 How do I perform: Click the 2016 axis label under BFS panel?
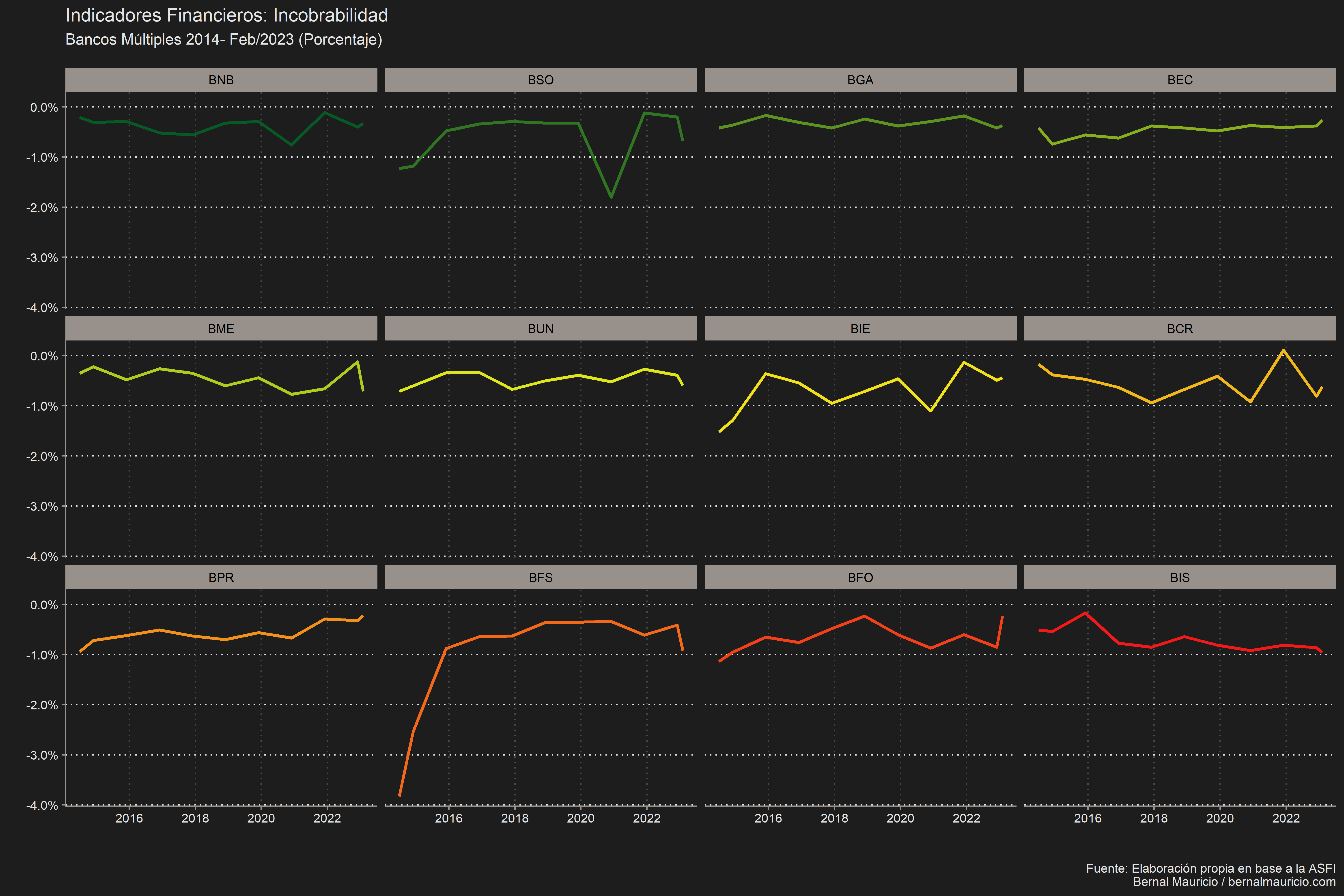pos(449,818)
